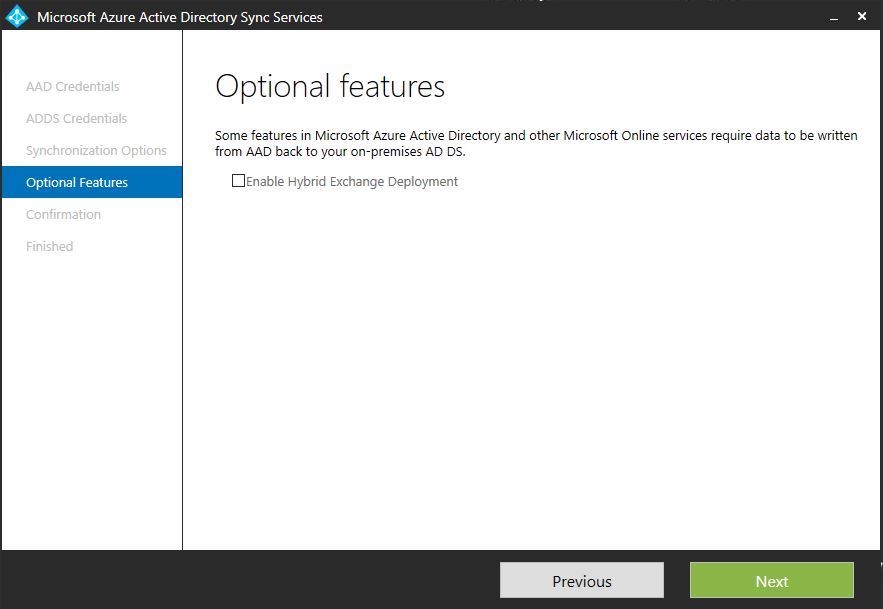The image size is (883, 609).
Task: Go to the ADDS Credentials step
Action: coord(77,118)
